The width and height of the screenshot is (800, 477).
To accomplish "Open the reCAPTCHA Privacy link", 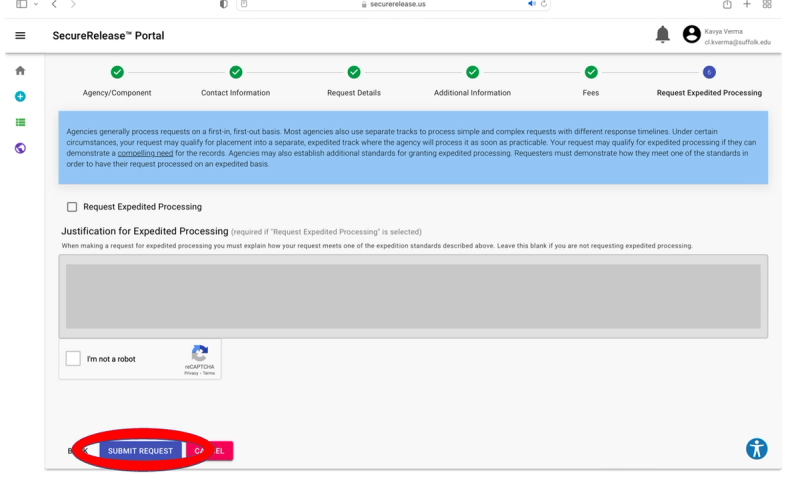I will pos(191,373).
